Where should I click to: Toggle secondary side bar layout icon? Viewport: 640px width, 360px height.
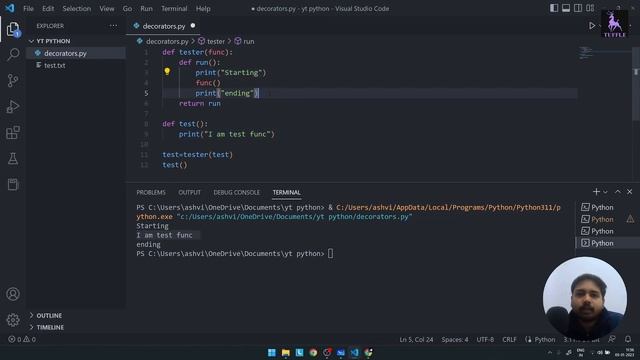[578, 8]
